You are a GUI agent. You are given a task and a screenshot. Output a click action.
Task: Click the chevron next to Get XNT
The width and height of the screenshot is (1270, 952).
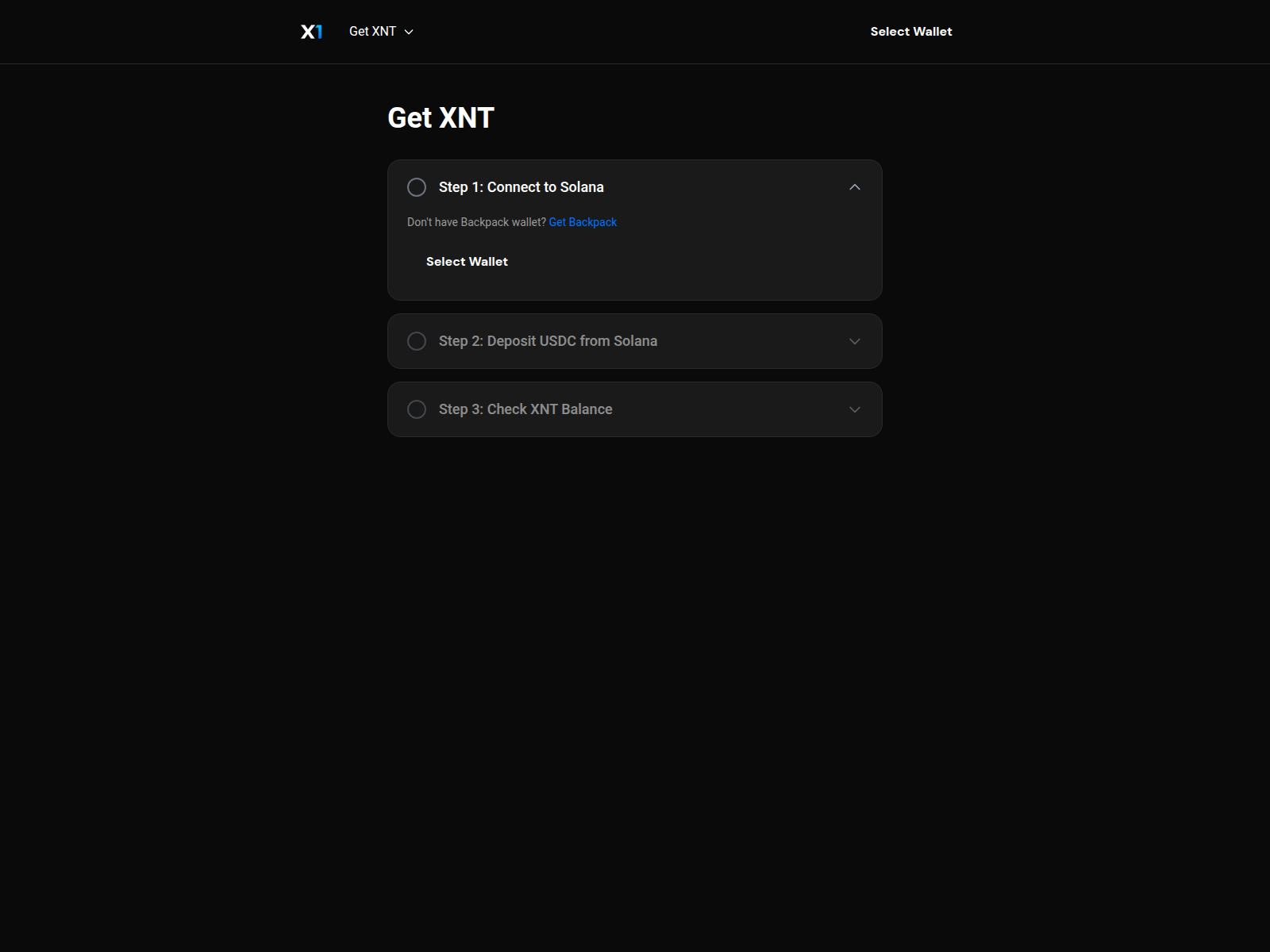point(409,32)
